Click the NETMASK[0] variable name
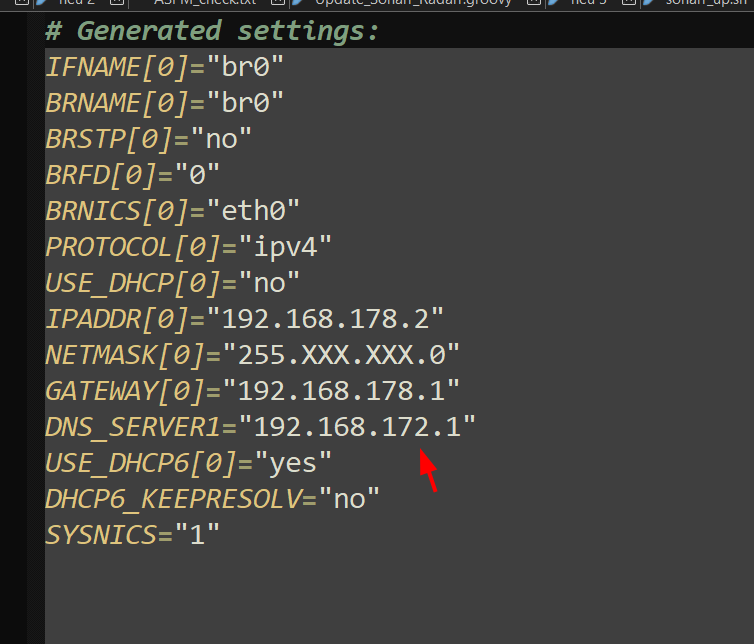This screenshot has width=754, height=644. [125, 355]
